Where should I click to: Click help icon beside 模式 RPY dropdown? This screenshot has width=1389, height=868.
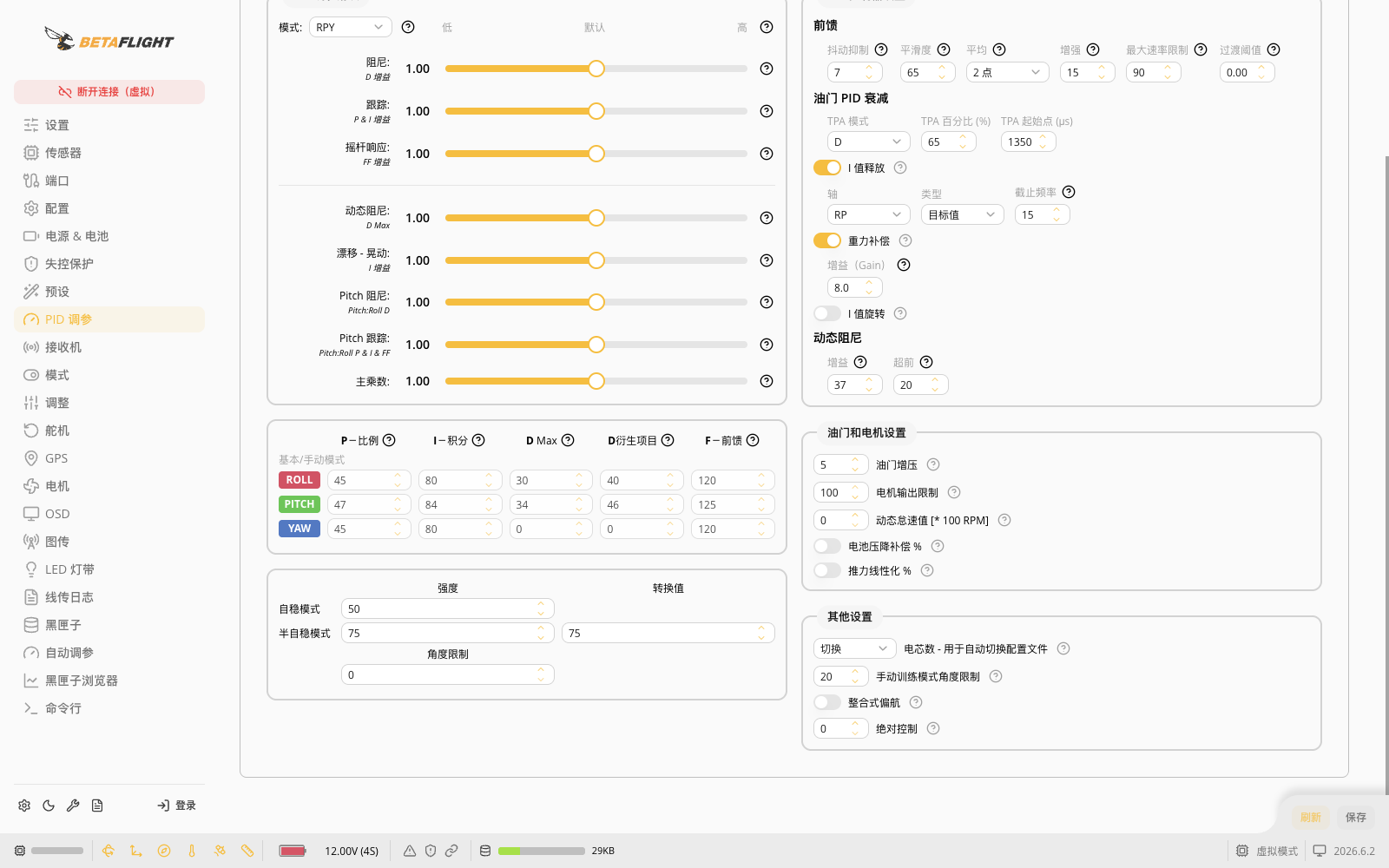coord(408,27)
